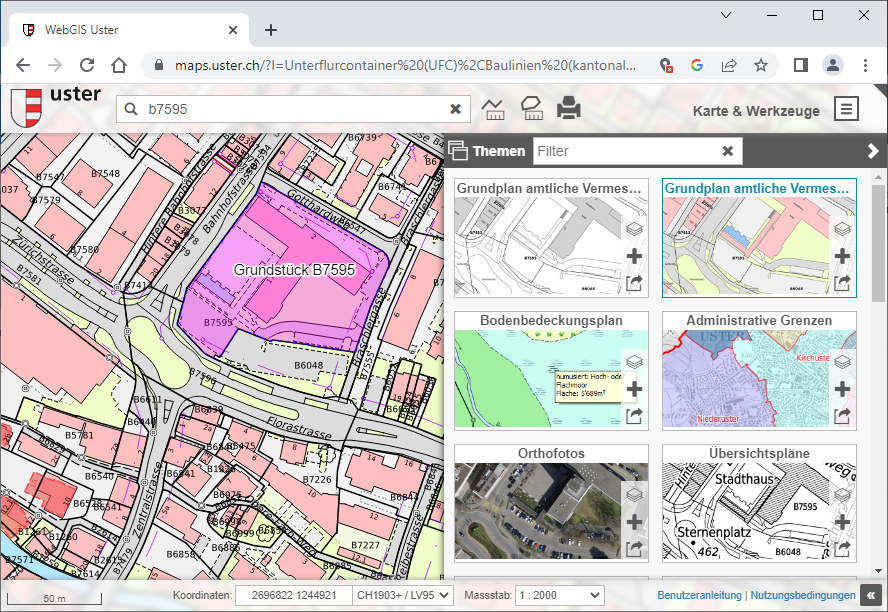Clear the theme Filter field using its X icon
The width and height of the screenshot is (888, 612).
(x=727, y=150)
